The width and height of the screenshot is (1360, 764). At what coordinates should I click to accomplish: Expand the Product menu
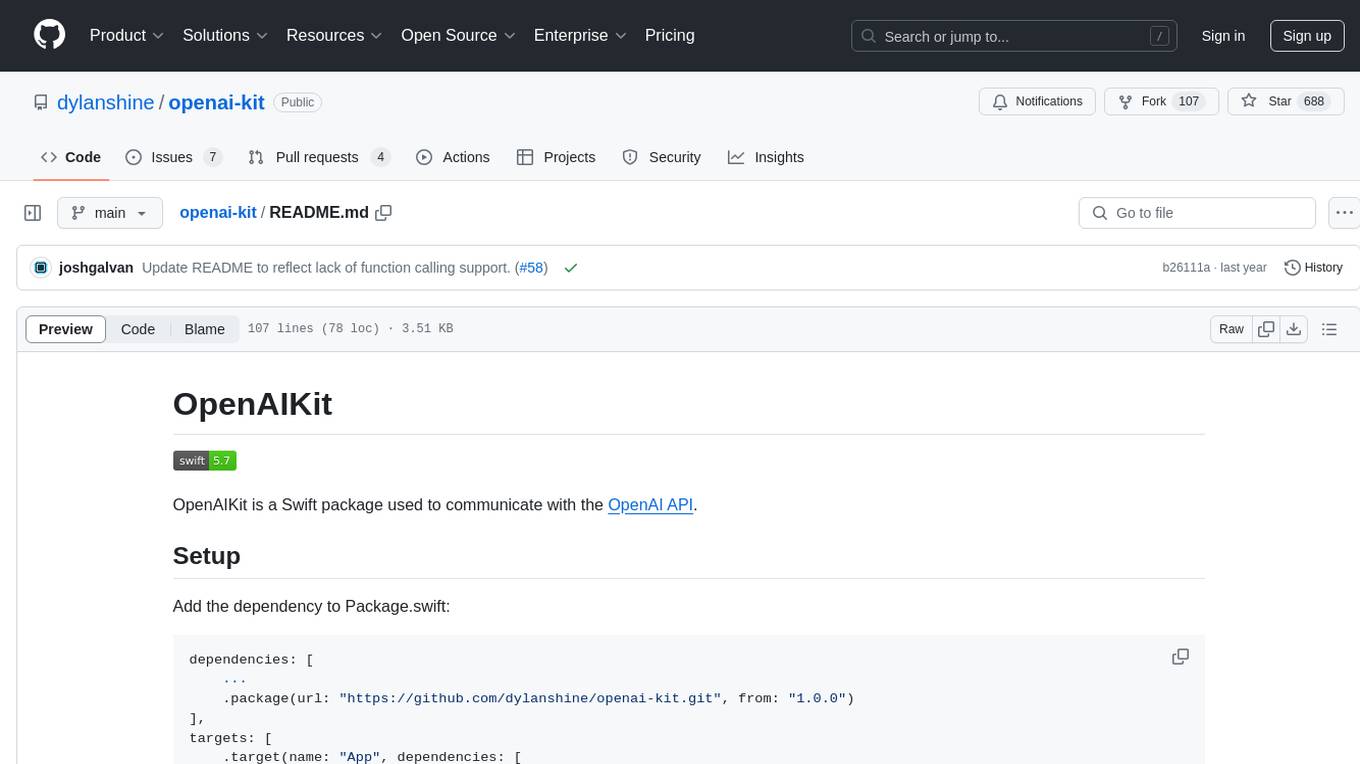[127, 35]
